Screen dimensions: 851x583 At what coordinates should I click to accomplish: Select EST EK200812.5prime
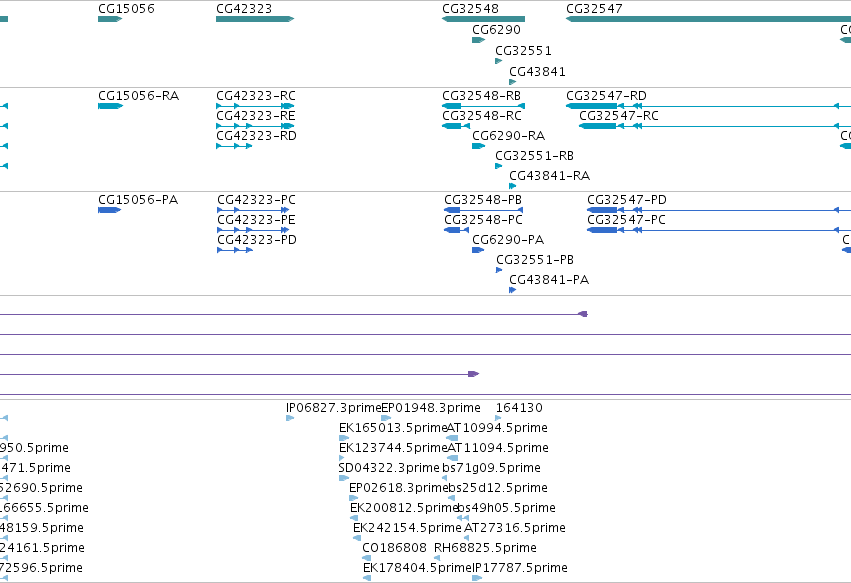pyautogui.click(x=404, y=508)
